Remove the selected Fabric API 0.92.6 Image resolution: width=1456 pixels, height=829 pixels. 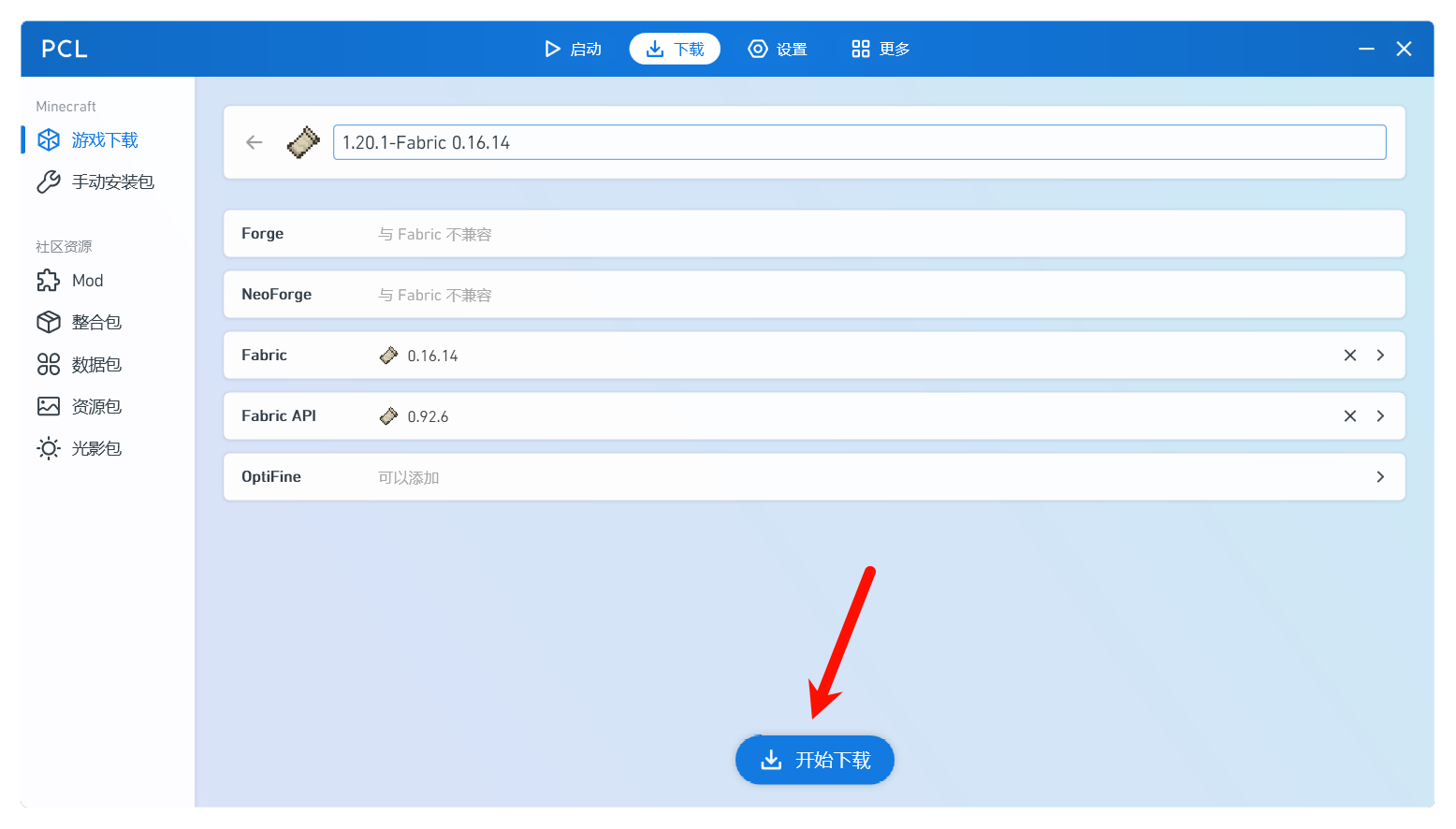pyautogui.click(x=1350, y=416)
